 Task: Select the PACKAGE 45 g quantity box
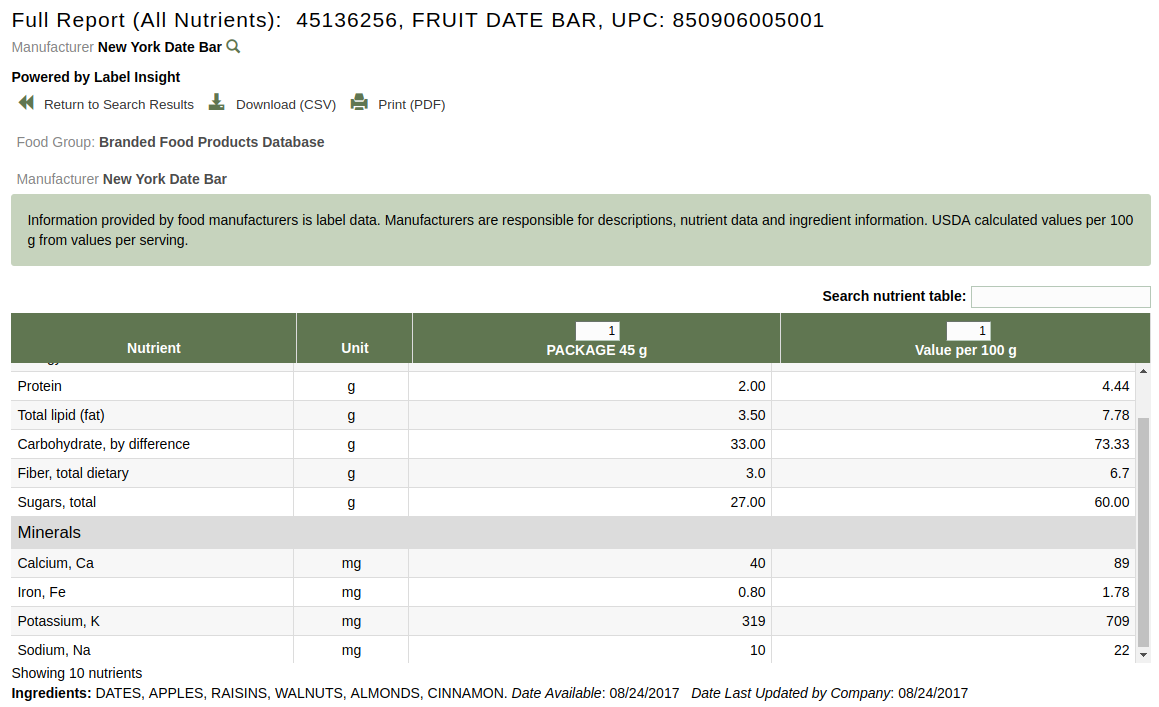click(597, 330)
